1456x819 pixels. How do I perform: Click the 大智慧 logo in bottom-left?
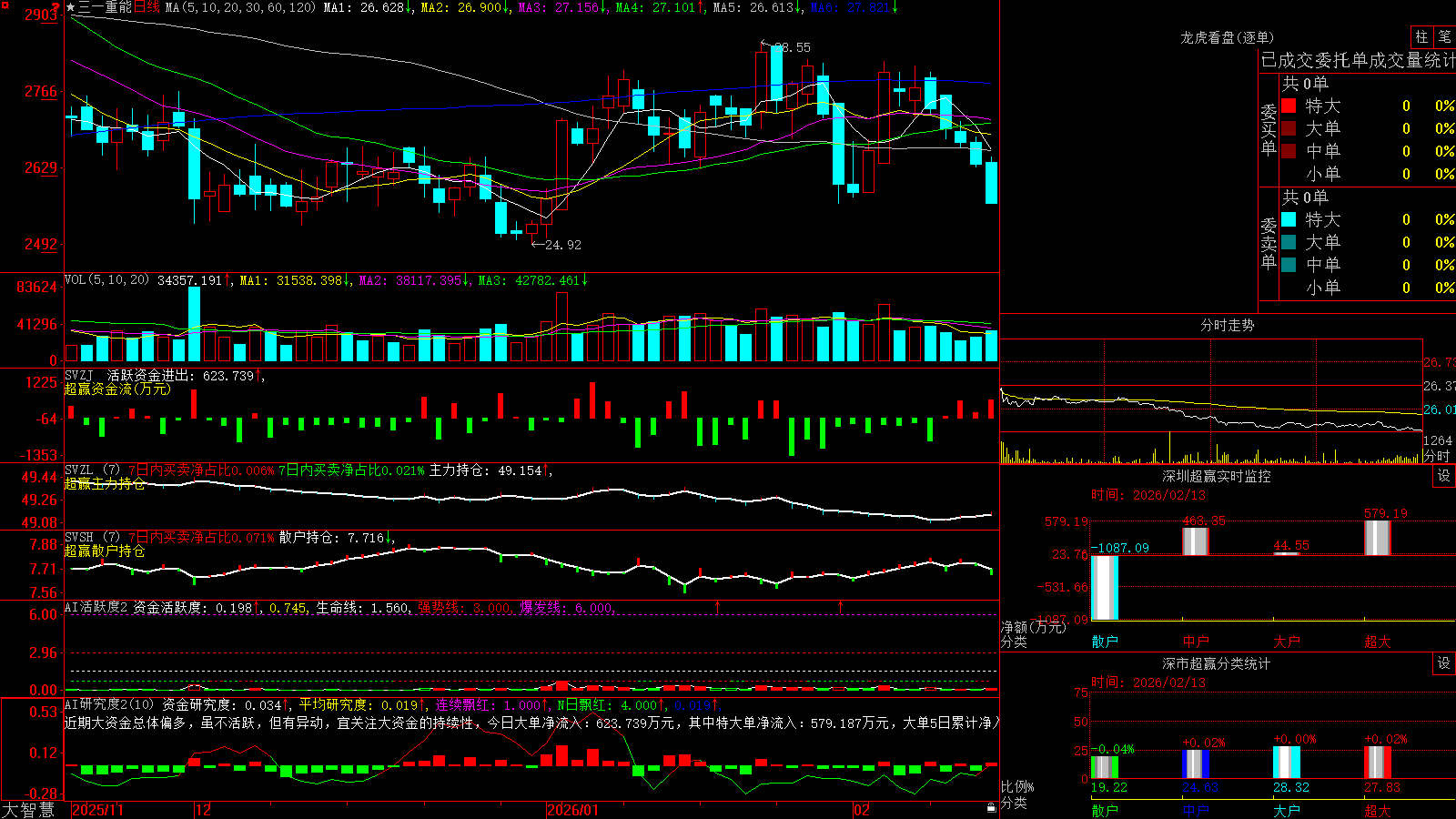pos(28,809)
